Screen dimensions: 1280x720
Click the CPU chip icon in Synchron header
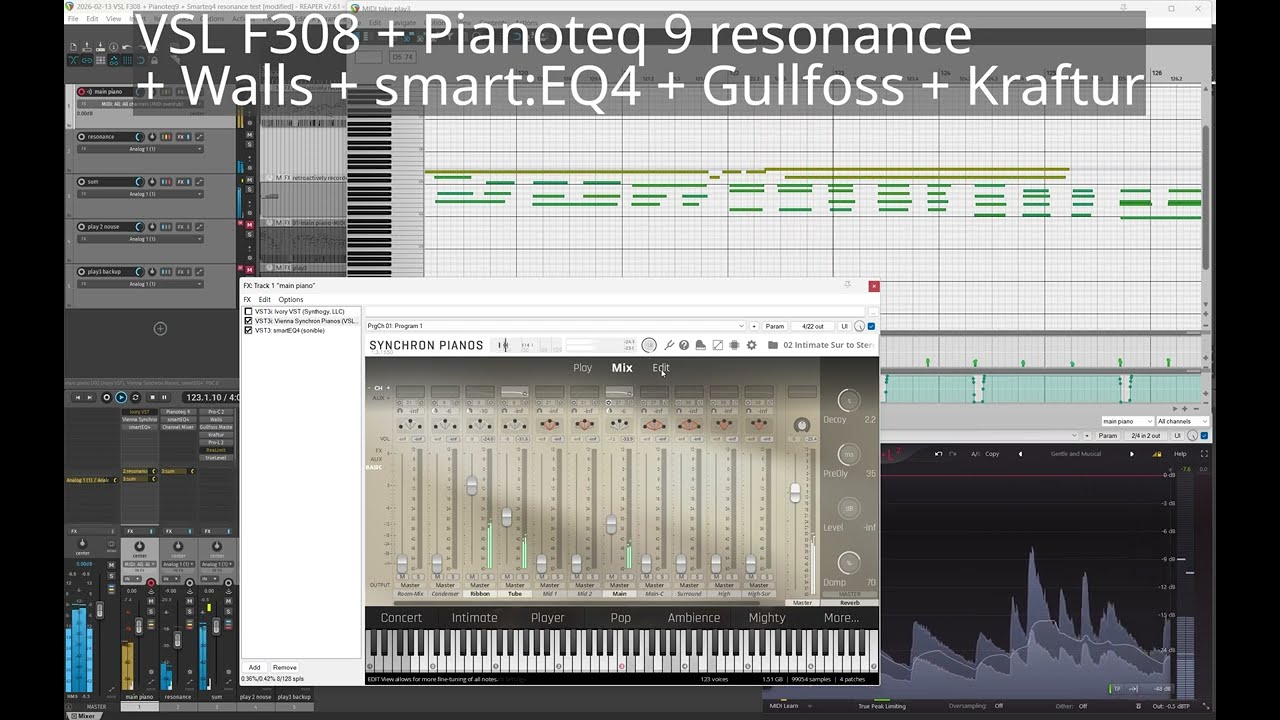coord(734,345)
